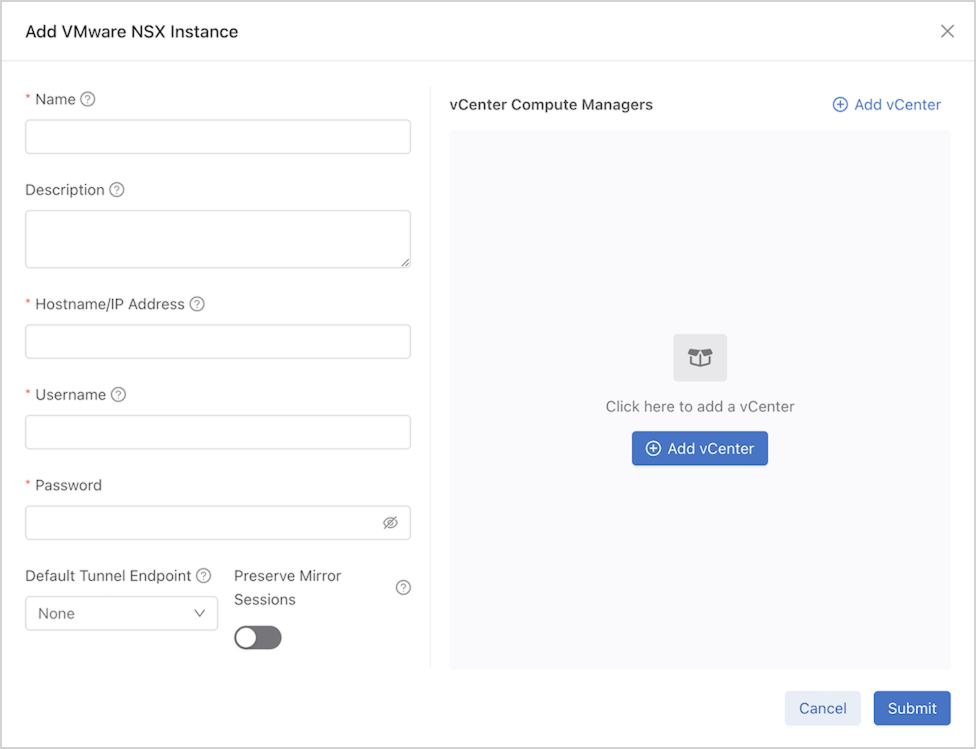
Task: Click the Cancel button
Action: click(822, 708)
